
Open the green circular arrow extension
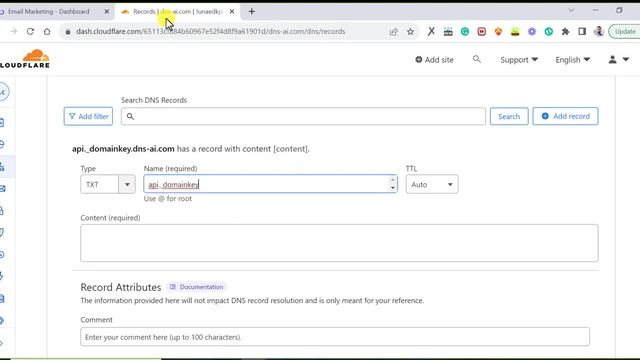[465, 31]
